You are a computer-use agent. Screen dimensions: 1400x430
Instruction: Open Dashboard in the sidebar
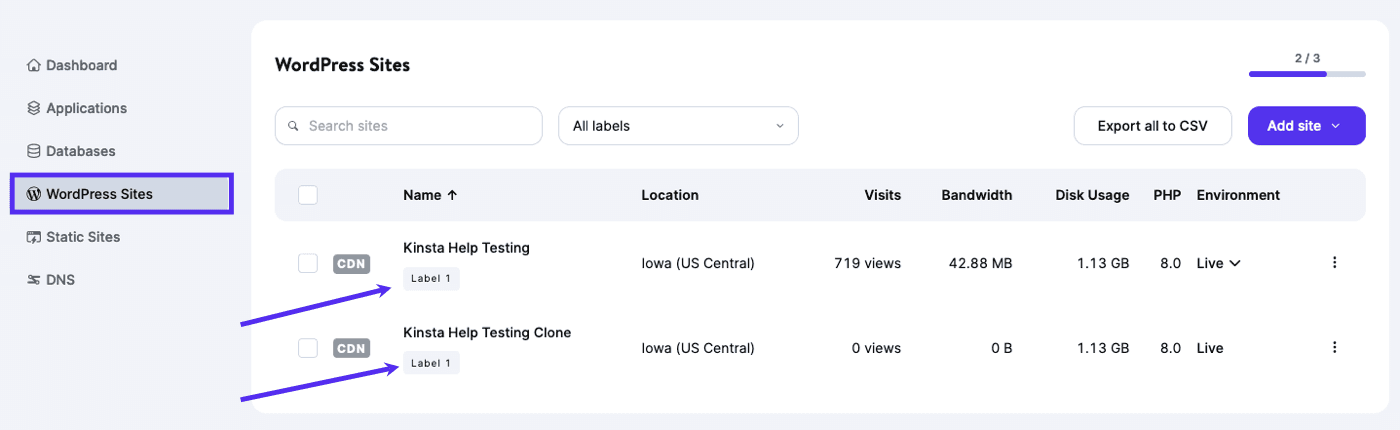(x=72, y=65)
